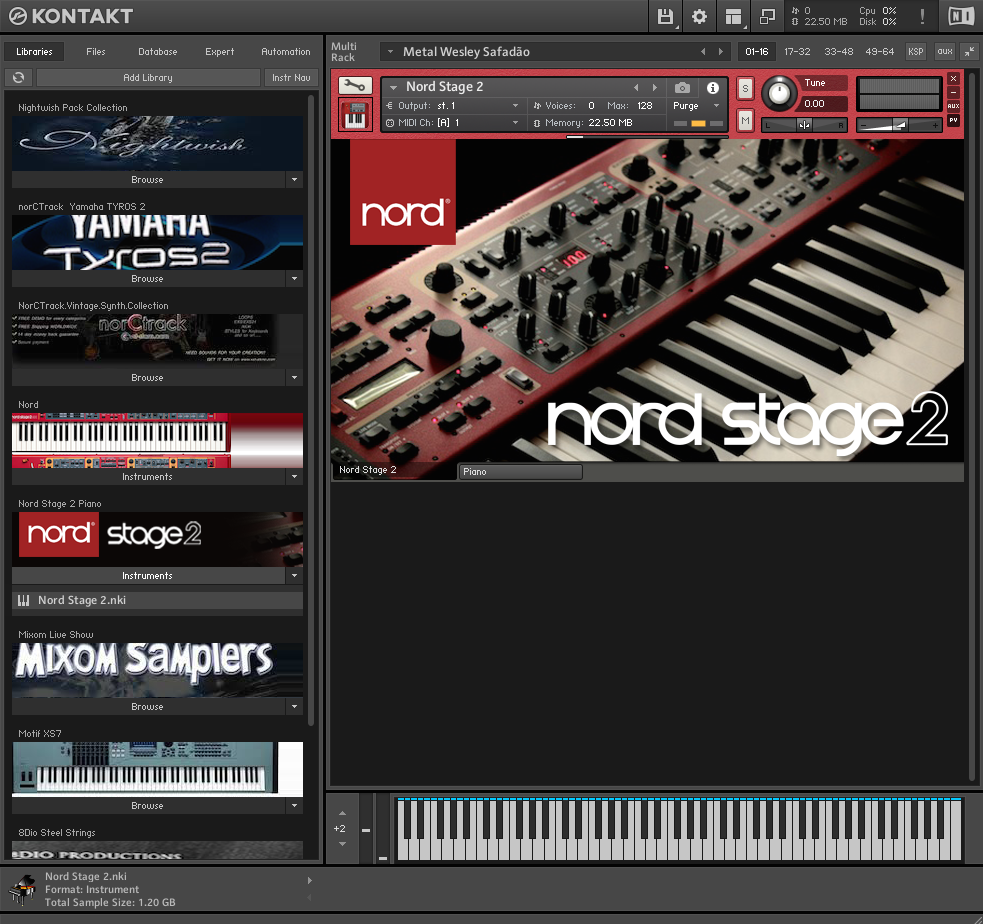
Task: Toggle the KSP multi script editor
Action: [x=915, y=51]
